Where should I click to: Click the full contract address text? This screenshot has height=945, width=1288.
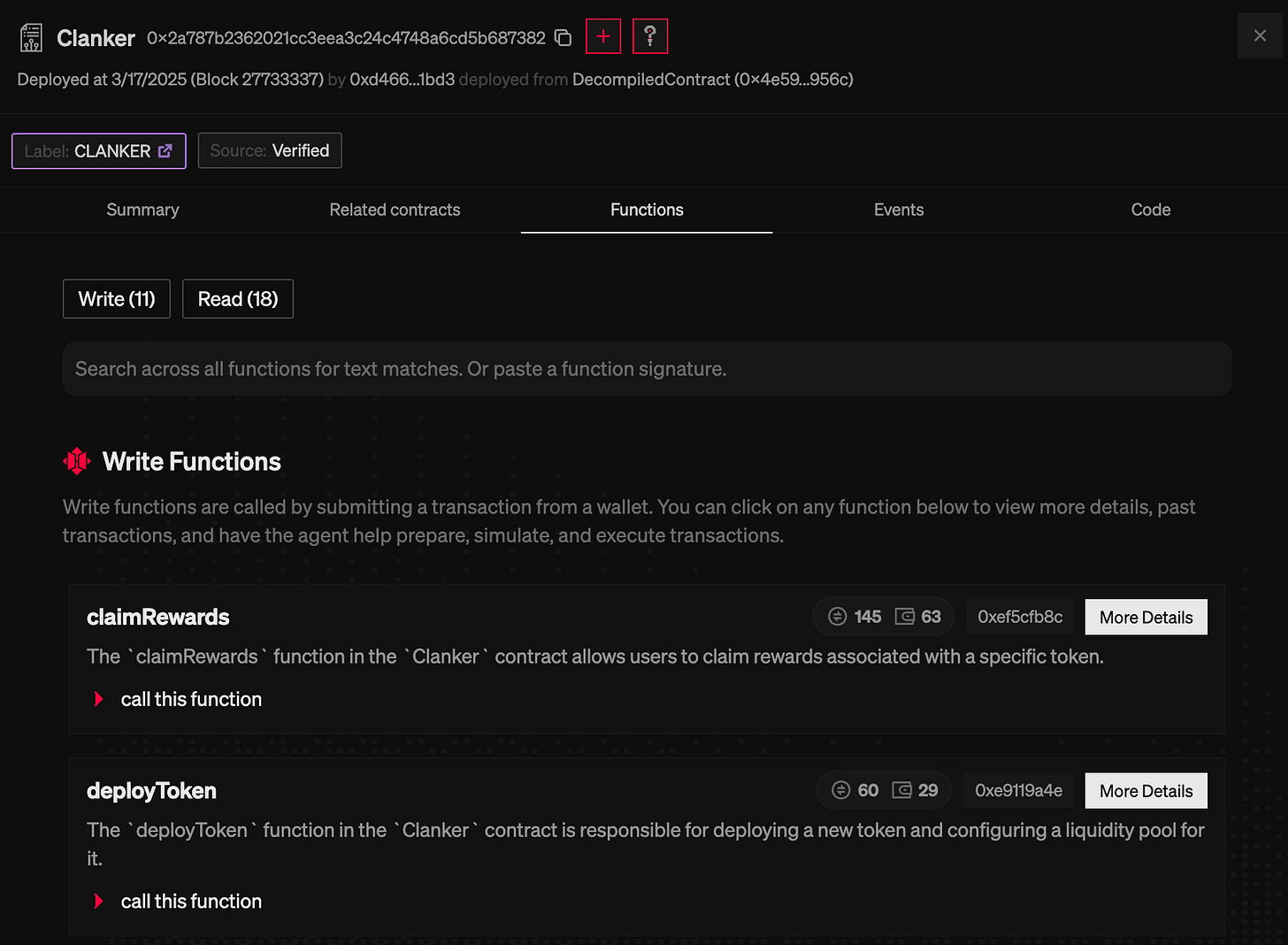(346, 38)
